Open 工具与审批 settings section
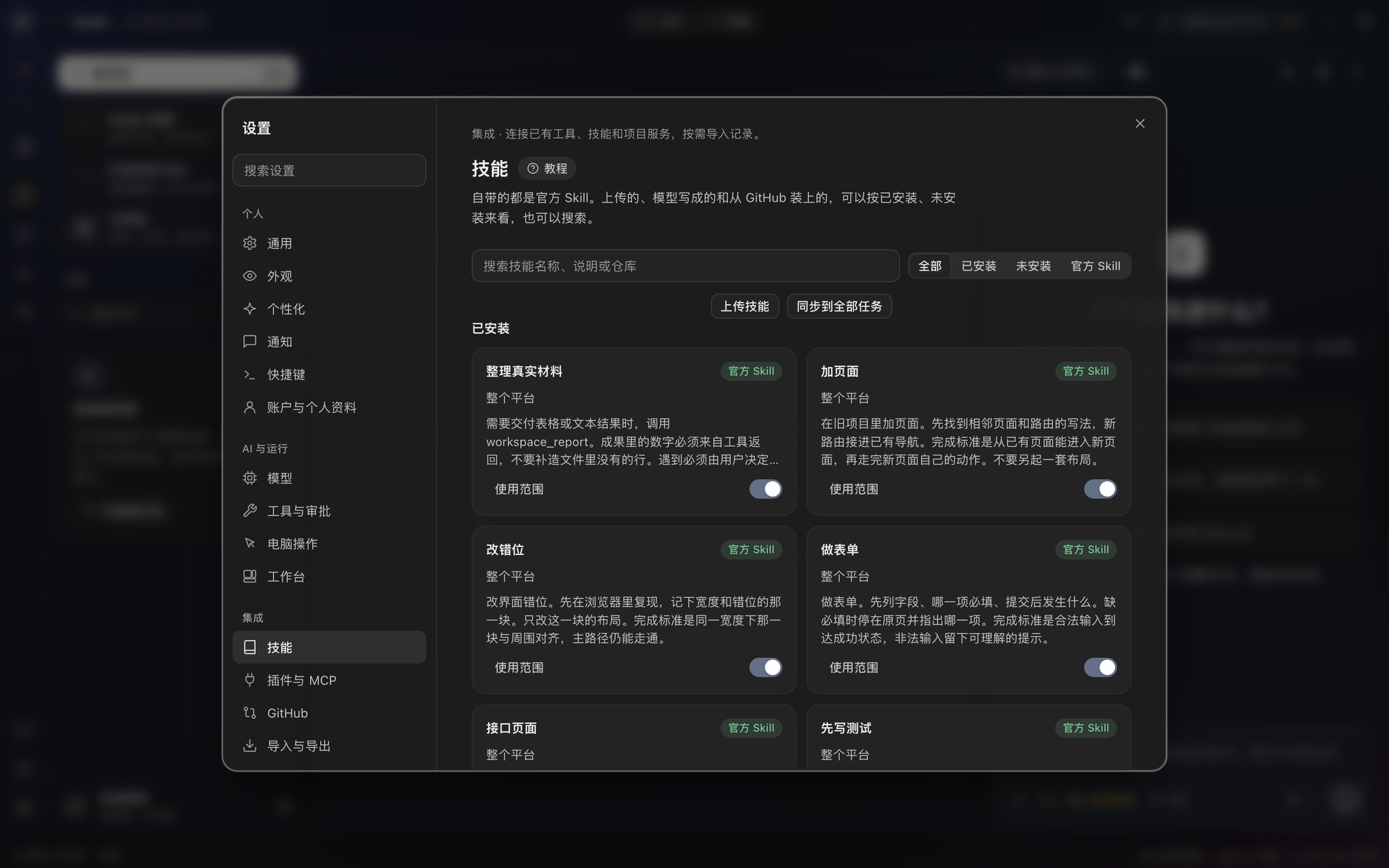The width and height of the screenshot is (1389, 868). [x=329, y=511]
